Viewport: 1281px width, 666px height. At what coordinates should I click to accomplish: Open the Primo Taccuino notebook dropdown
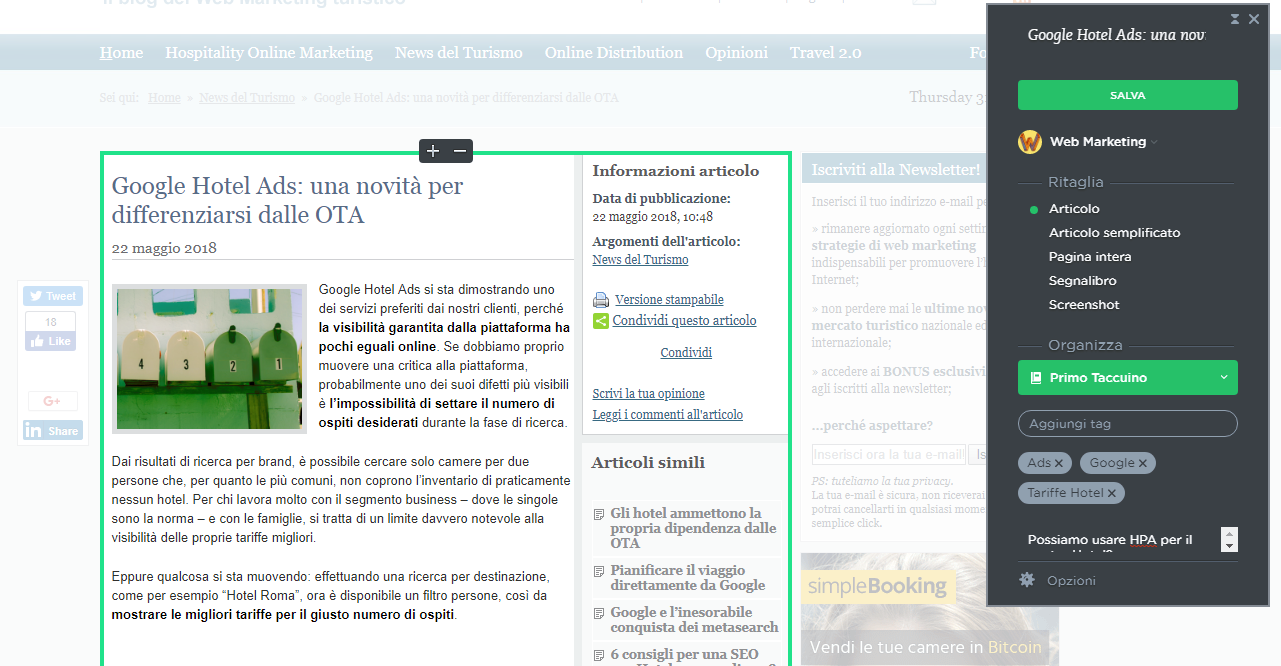[x=1127, y=377]
